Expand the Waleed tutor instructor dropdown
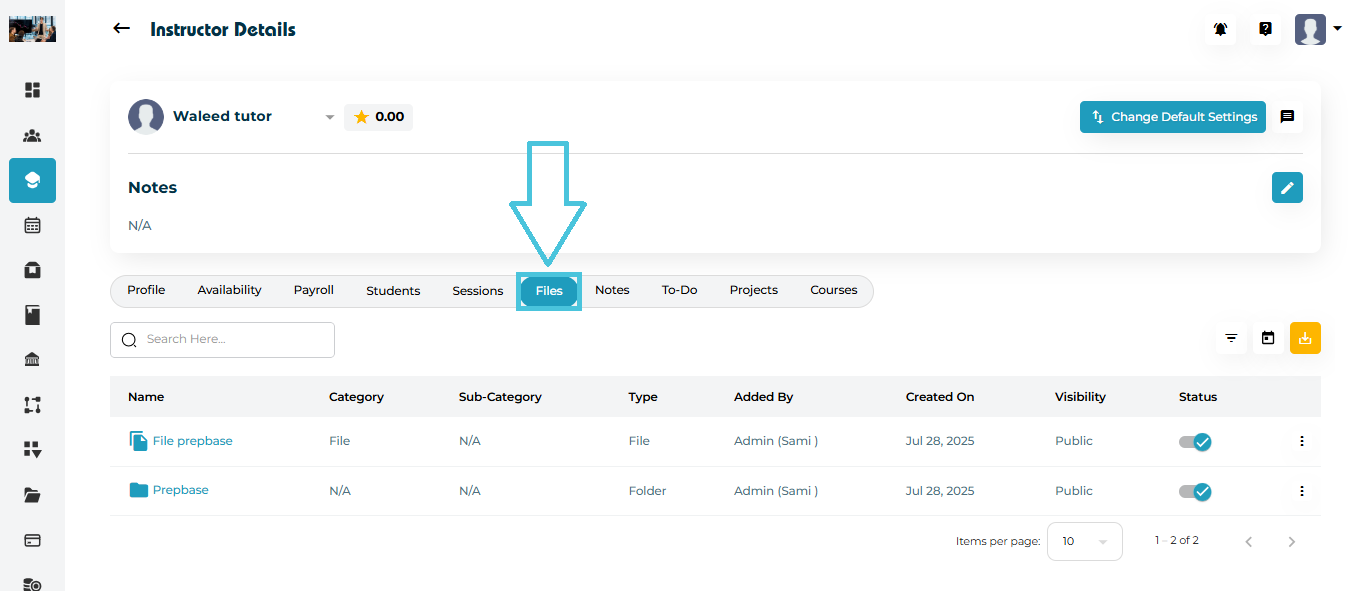 329,118
